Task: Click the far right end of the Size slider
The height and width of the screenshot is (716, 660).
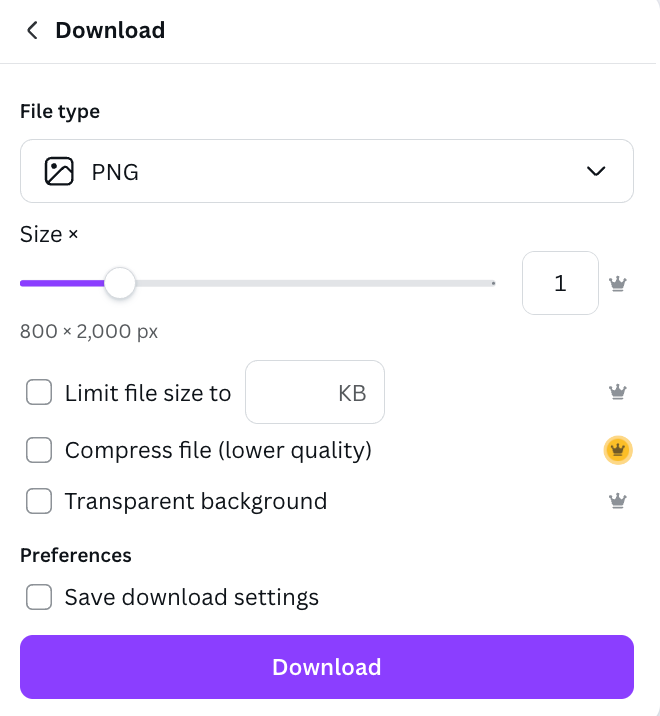Action: [x=492, y=284]
